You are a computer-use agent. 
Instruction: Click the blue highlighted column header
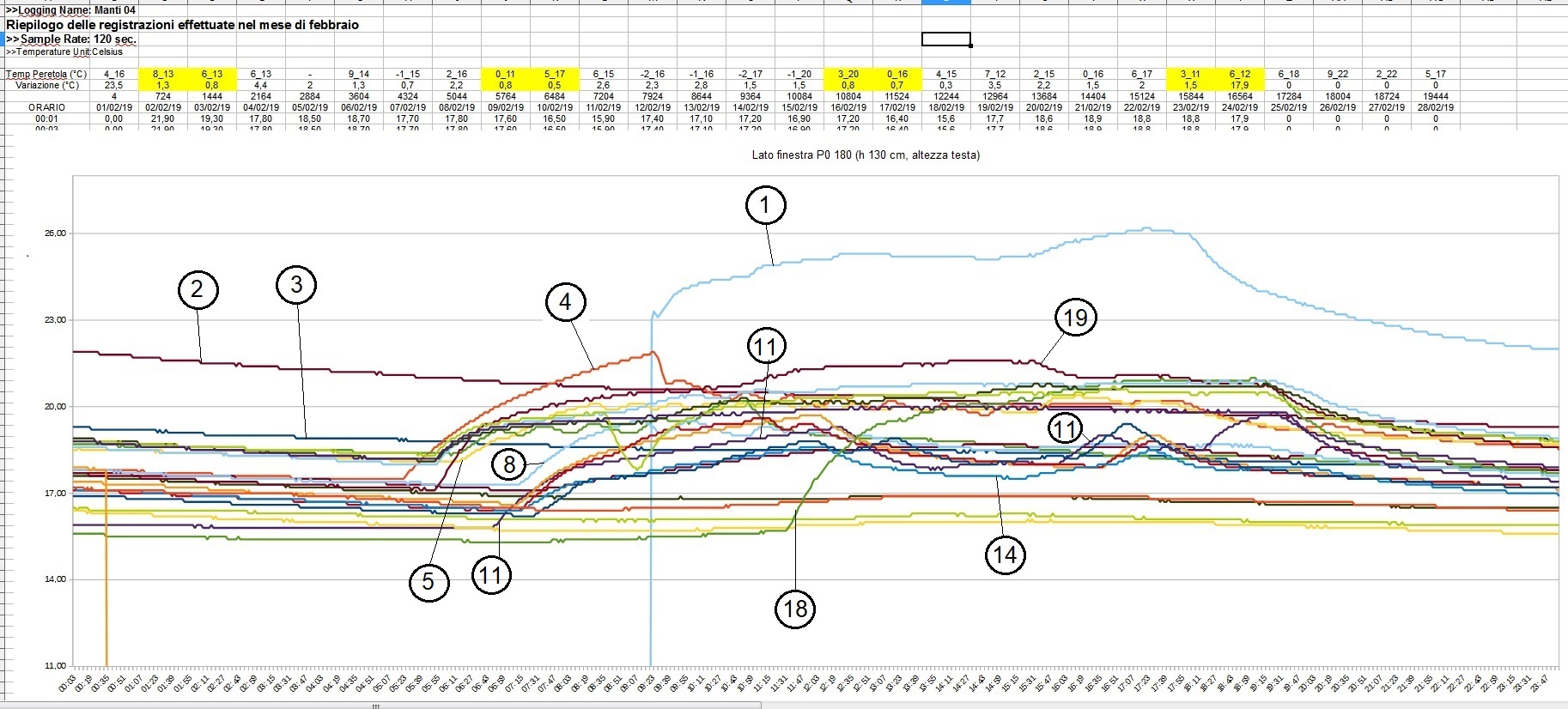pyautogui.click(x=945, y=2)
